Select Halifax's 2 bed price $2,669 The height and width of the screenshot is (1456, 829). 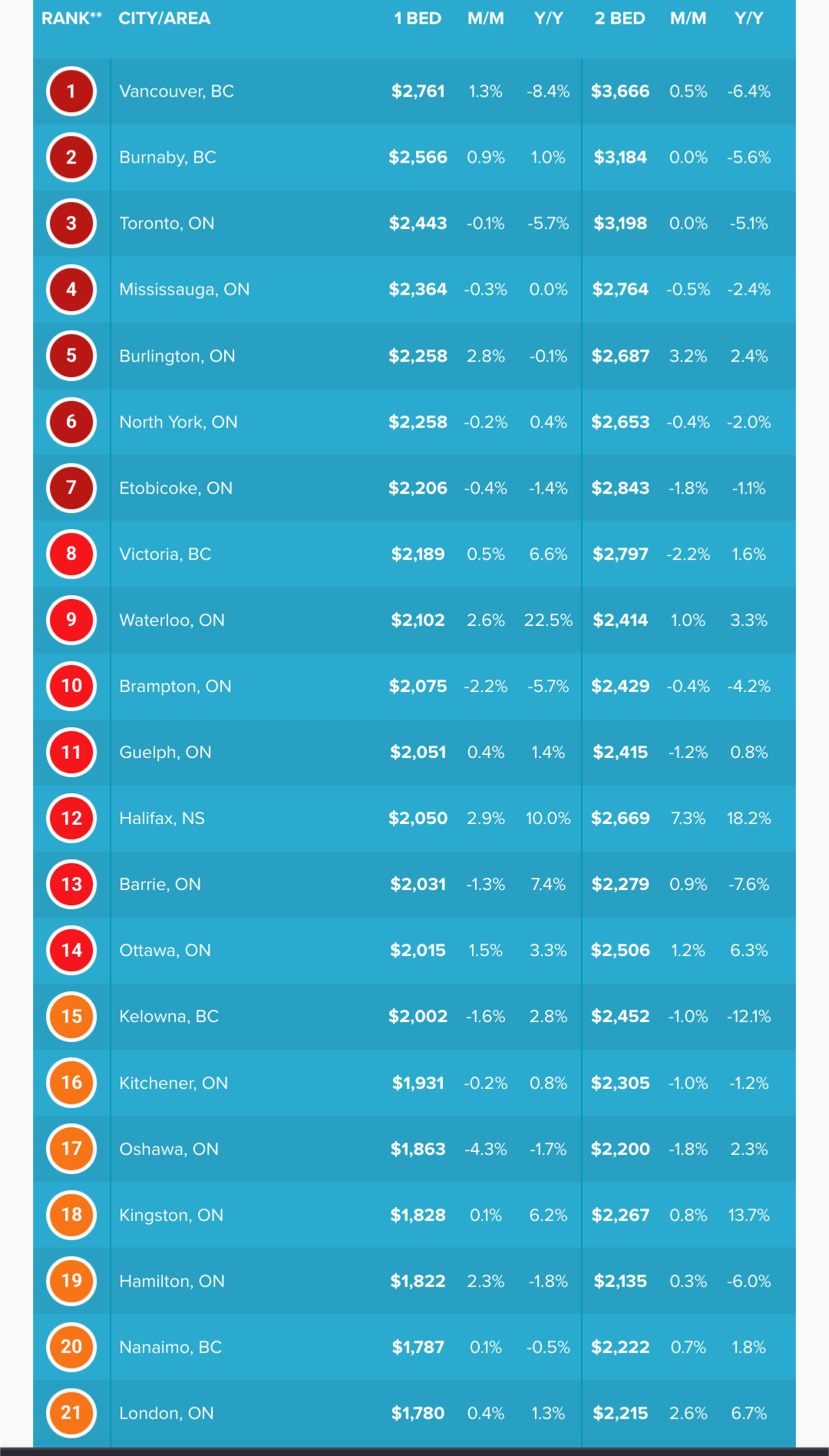click(x=620, y=818)
